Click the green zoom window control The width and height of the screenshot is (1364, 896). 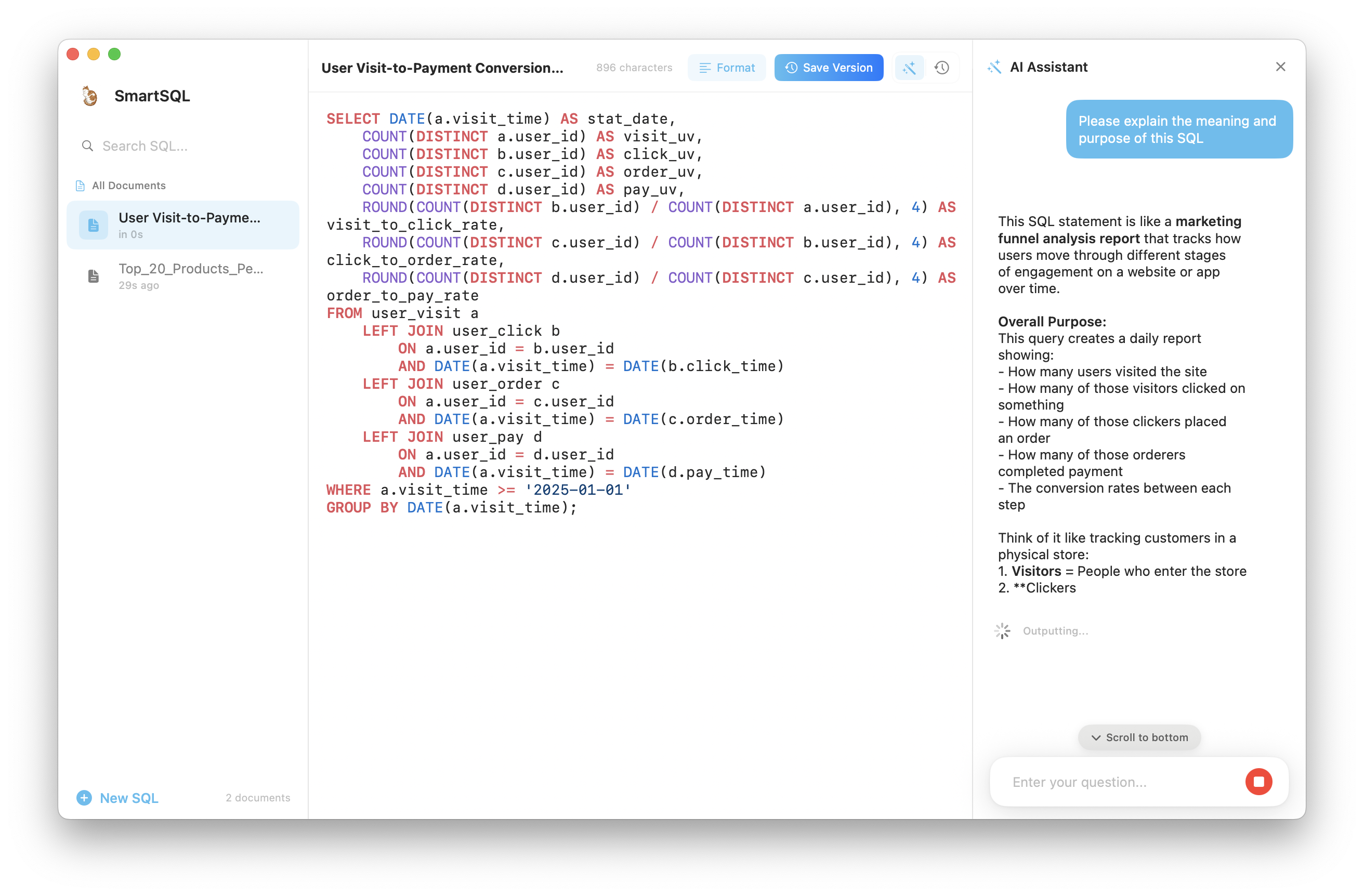coord(114,54)
